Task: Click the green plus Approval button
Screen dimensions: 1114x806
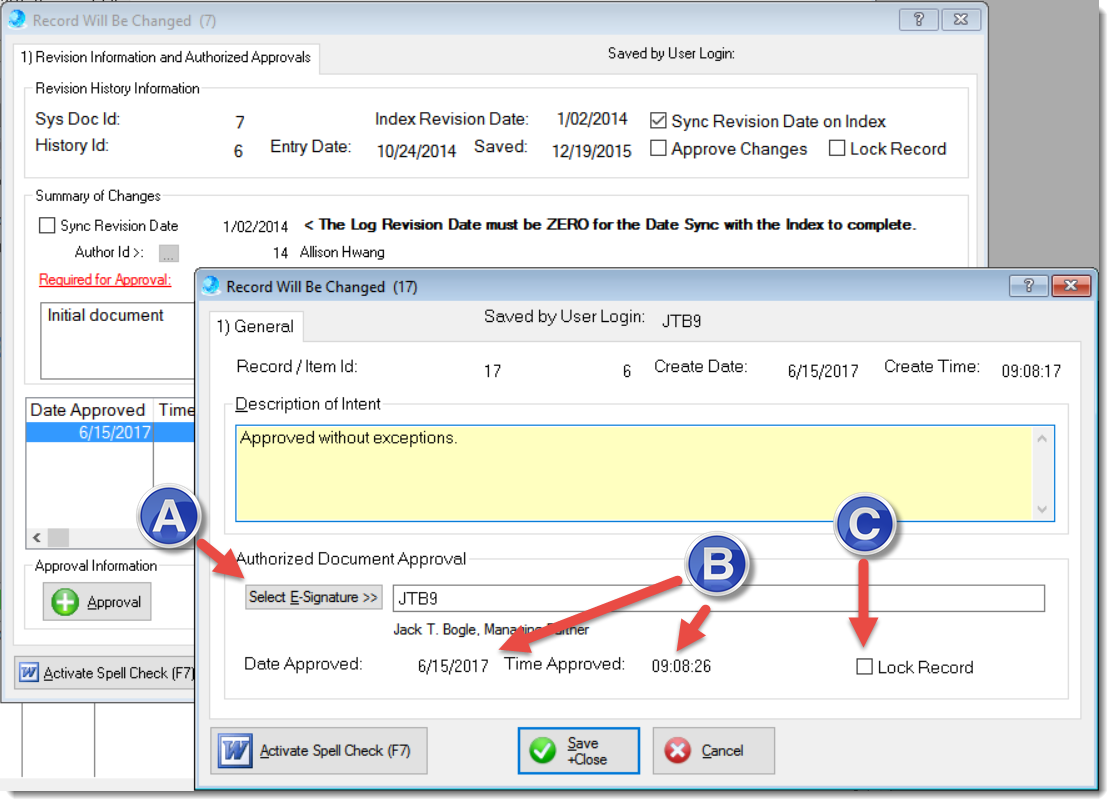Action: [97, 602]
